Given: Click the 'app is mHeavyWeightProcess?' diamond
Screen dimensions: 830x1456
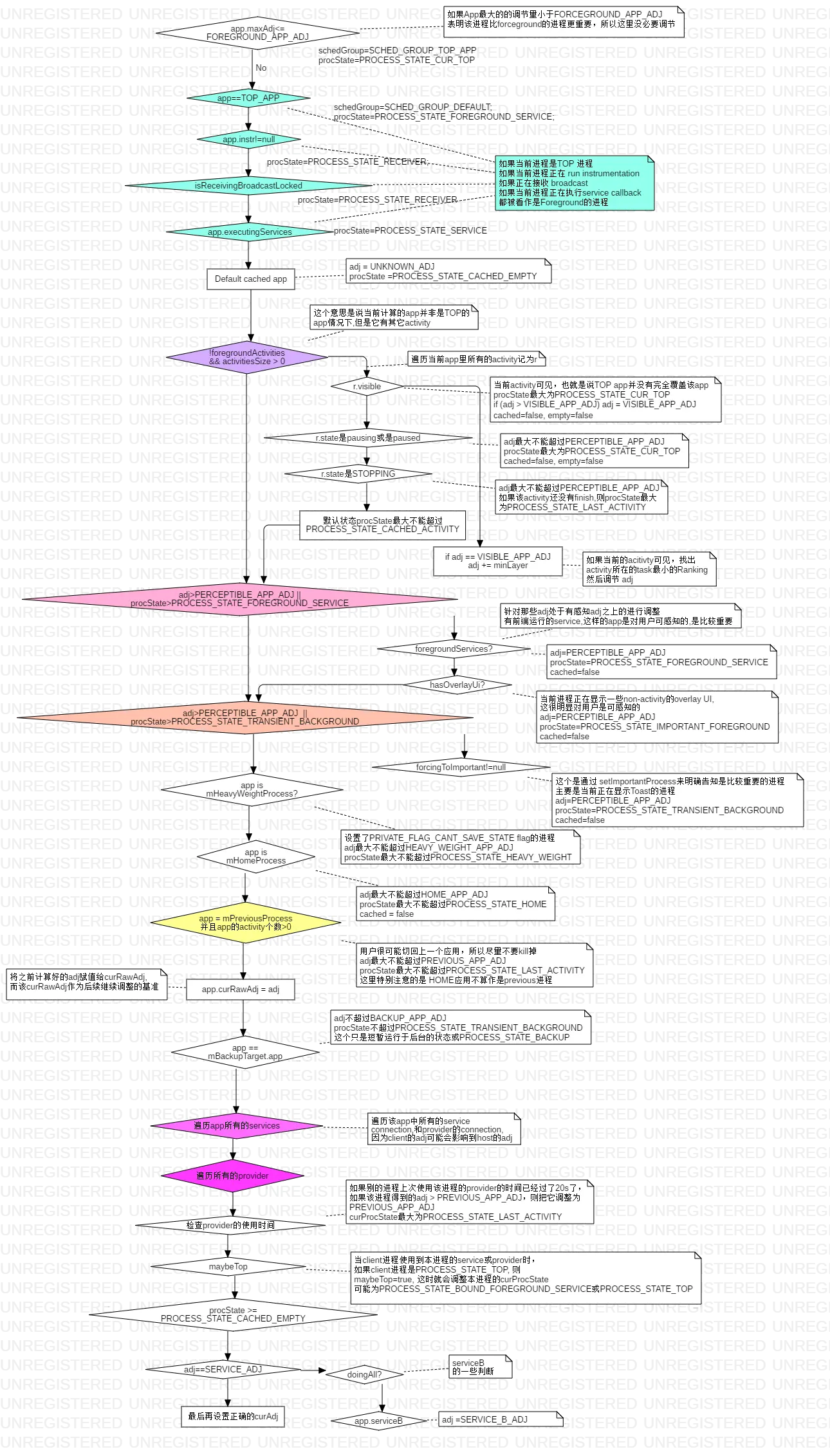Looking at the screenshot, I should coord(252,789).
